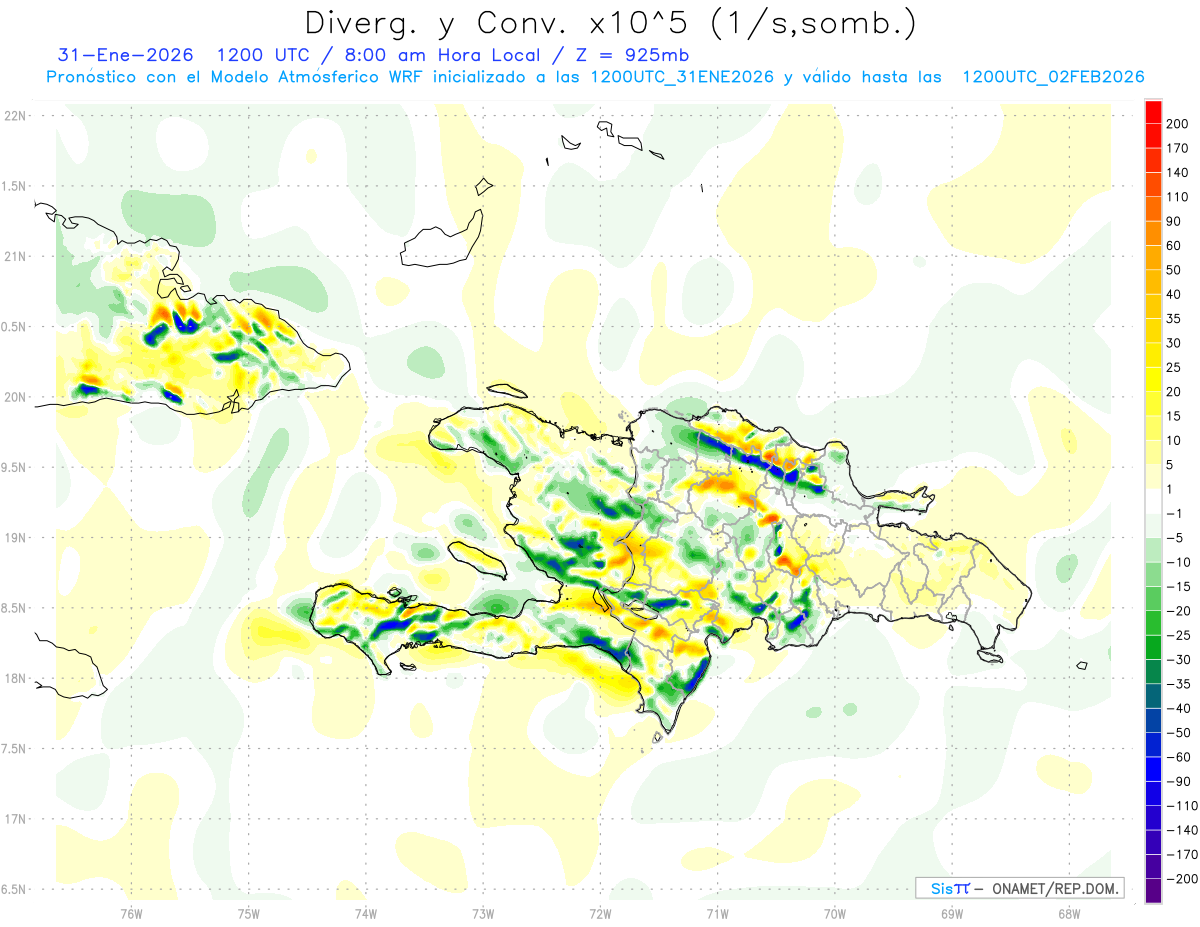Click the dark red swatch above 200

click(x=1153, y=111)
